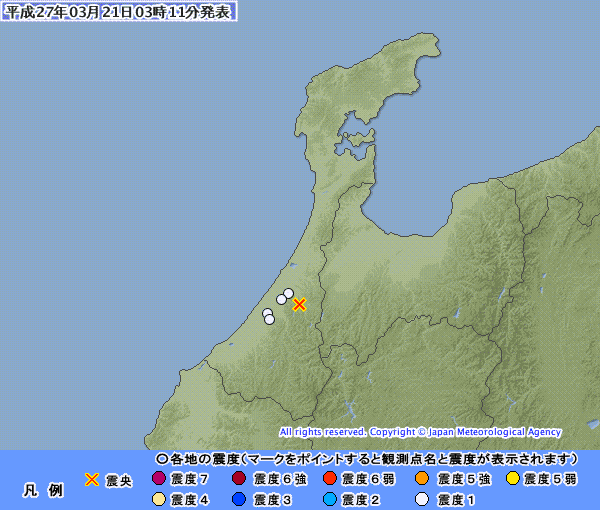Image resolution: width=600 pixels, height=510 pixels.
Task: Click the 震度6強 dark red legend circle
Action: tap(239, 478)
